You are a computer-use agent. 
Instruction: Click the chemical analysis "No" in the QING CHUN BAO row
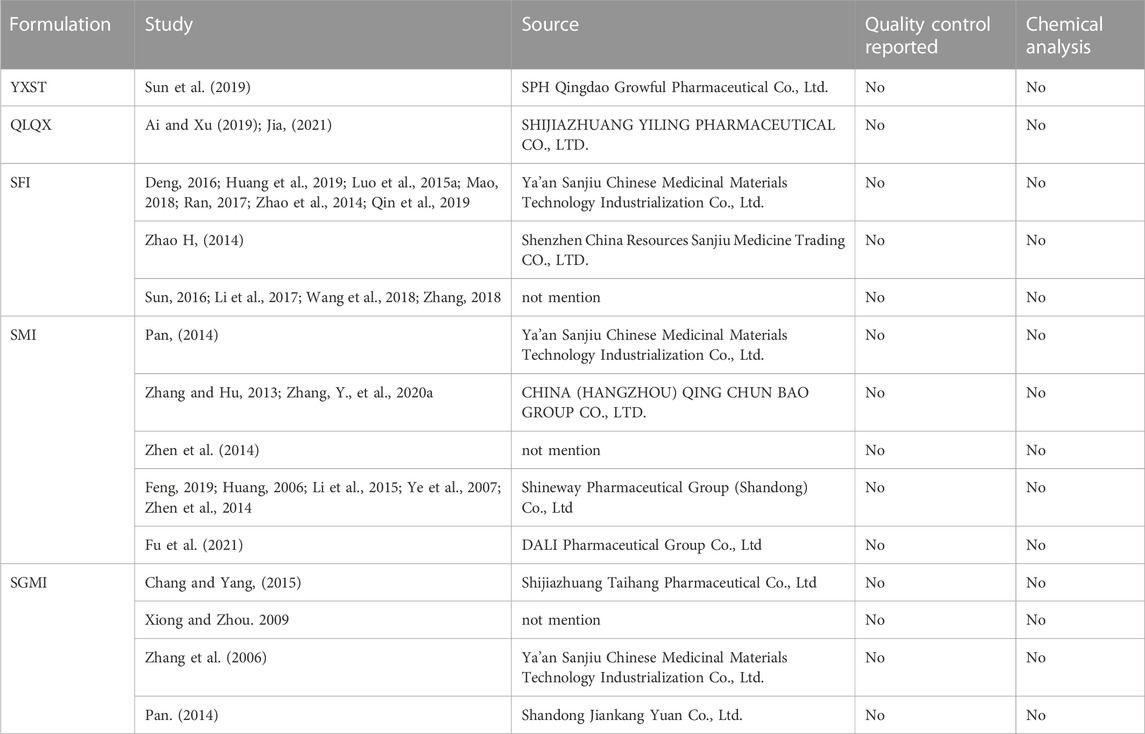point(1035,393)
